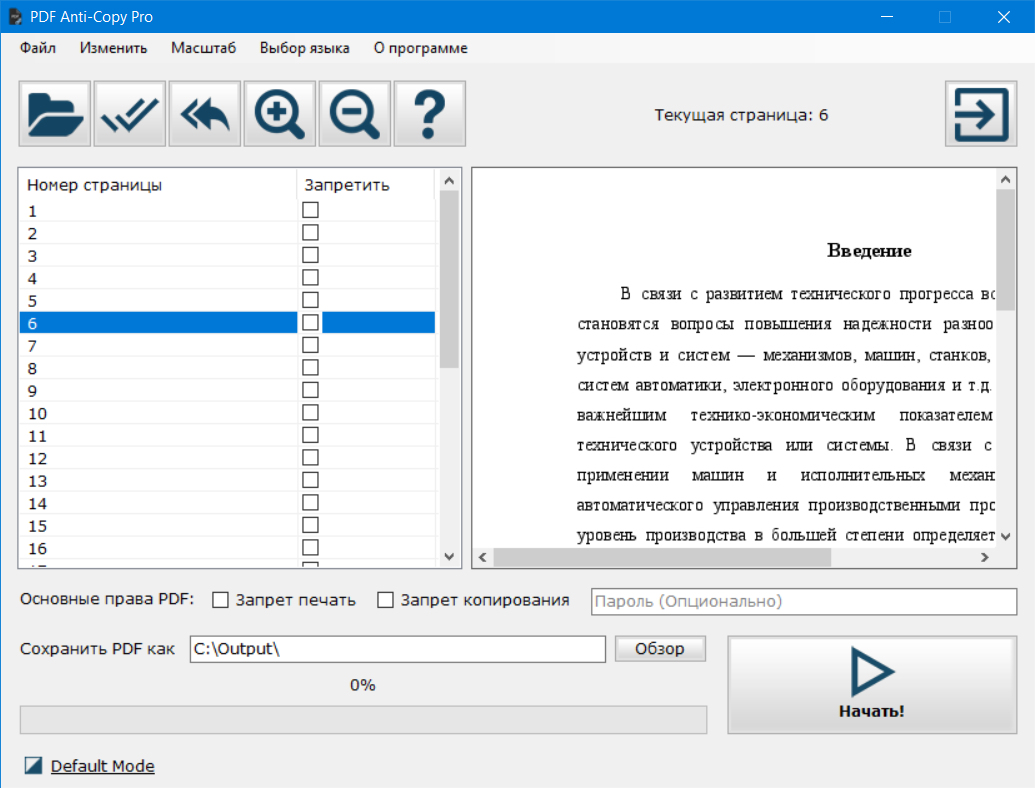Zoom in with magnifier plus icon

point(280,115)
